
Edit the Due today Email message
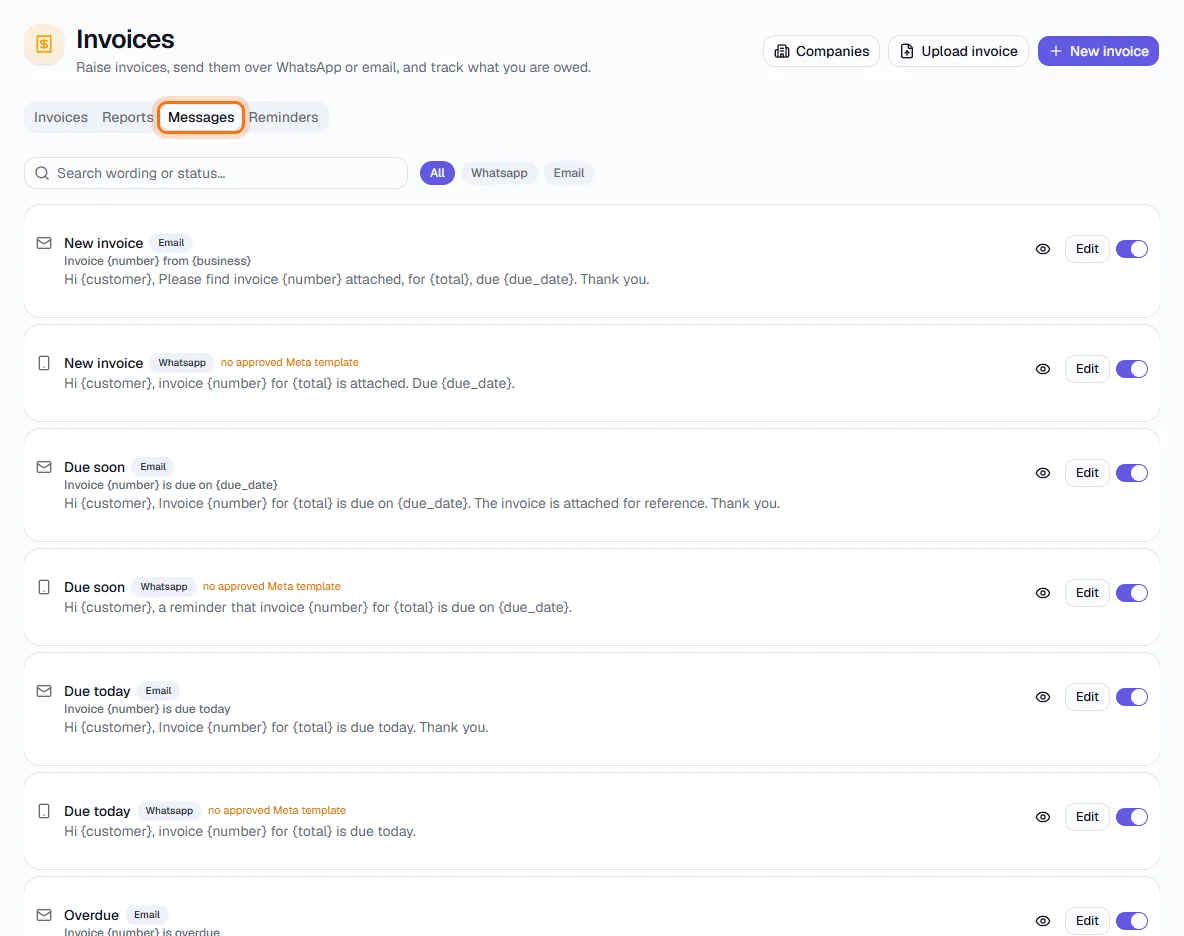coord(1087,697)
